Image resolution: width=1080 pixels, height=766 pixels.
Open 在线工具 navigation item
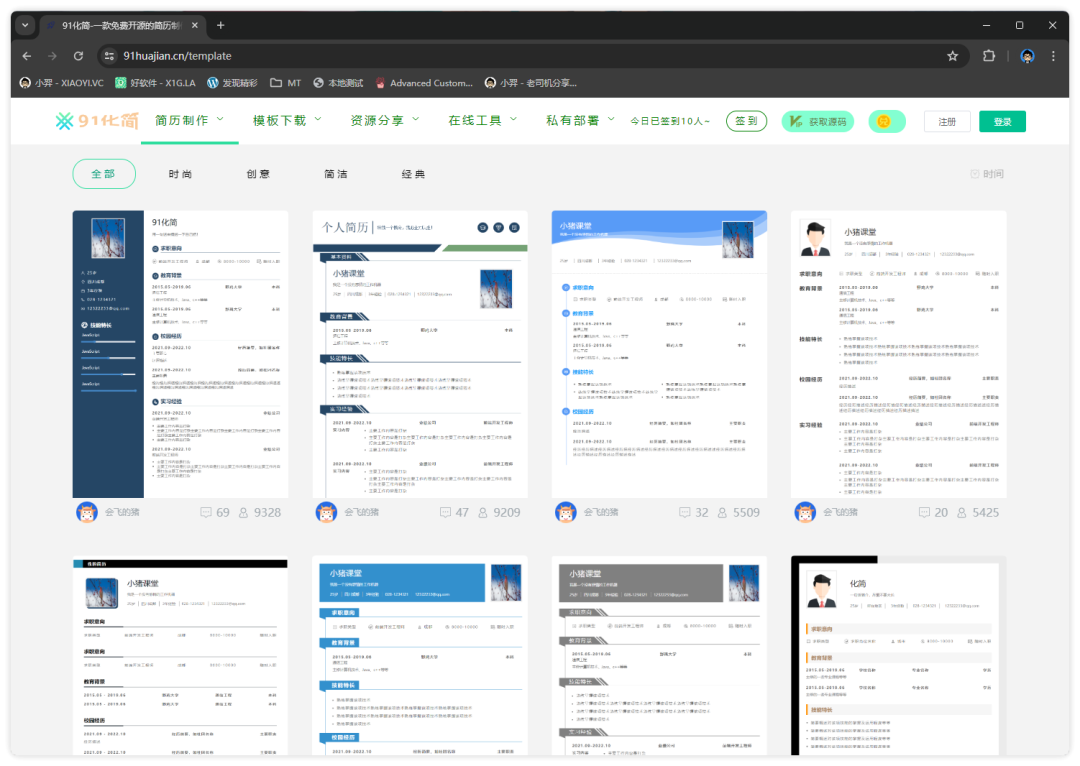click(475, 121)
